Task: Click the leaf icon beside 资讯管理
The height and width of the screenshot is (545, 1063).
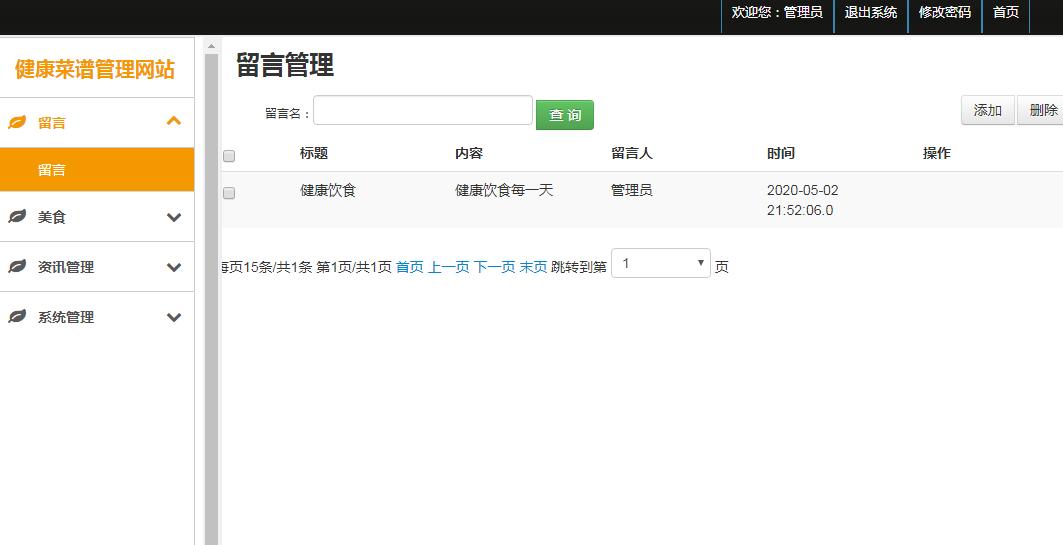Action: [x=17, y=267]
